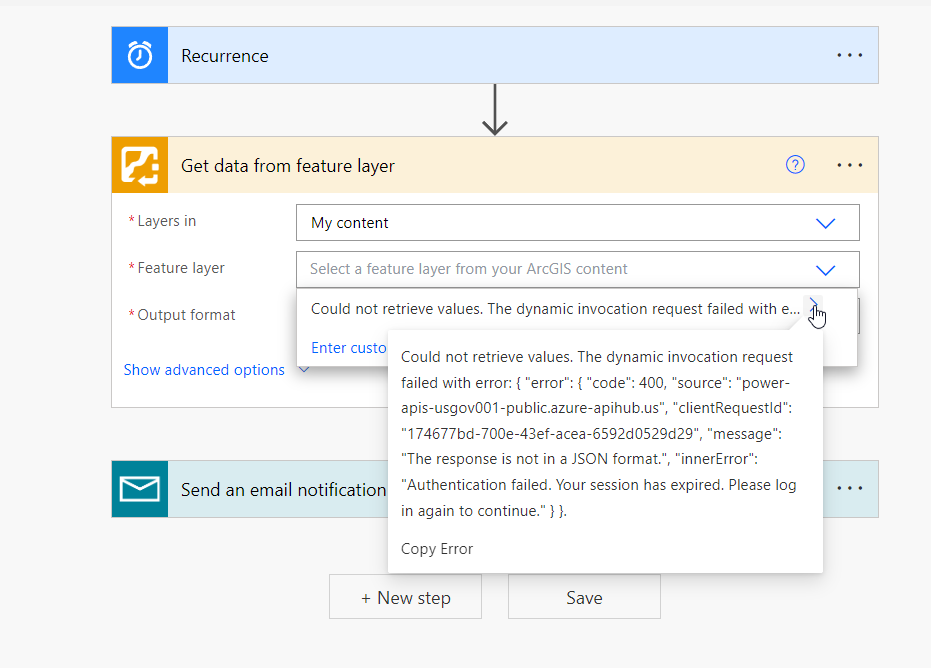Click Copy Error in the tooltip
The height and width of the screenshot is (668, 931).
click(x=437, y=548)
